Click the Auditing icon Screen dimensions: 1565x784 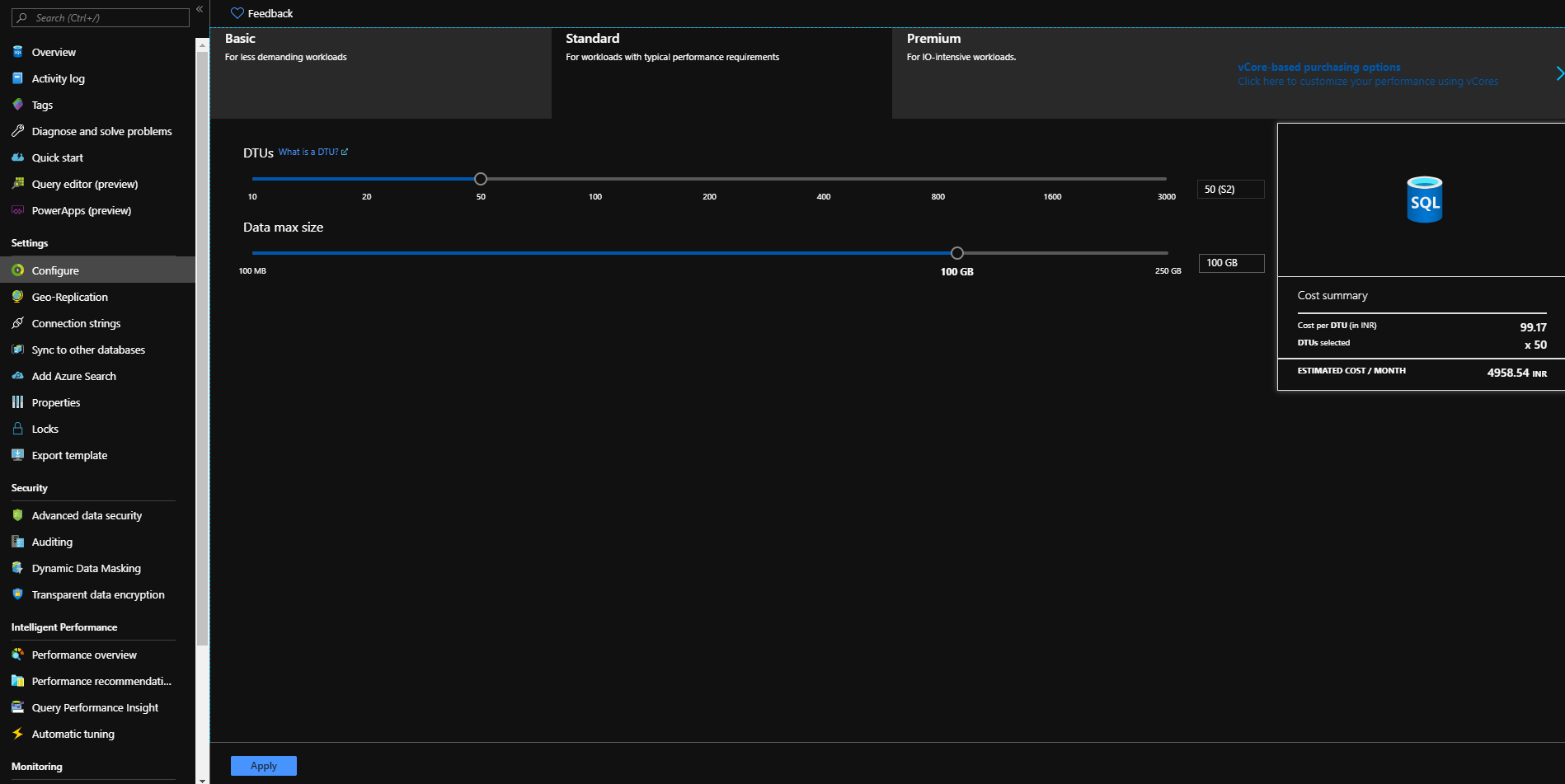point(17,542)
